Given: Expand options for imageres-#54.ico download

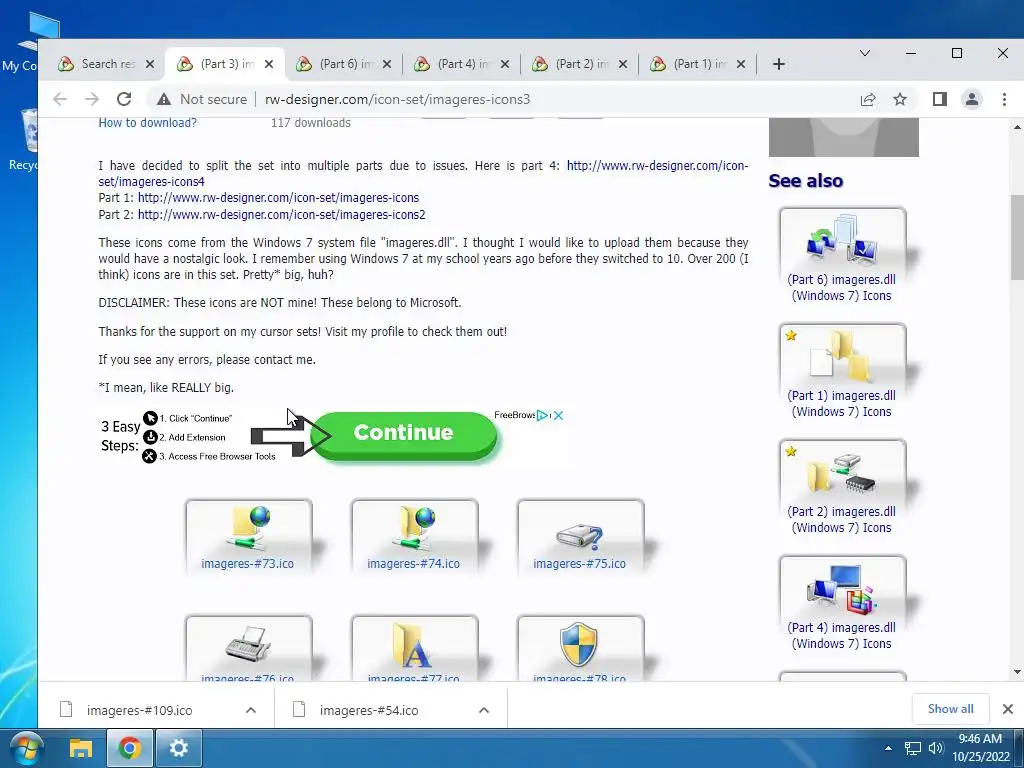Looking at the screenshot, I should [484, 710].
